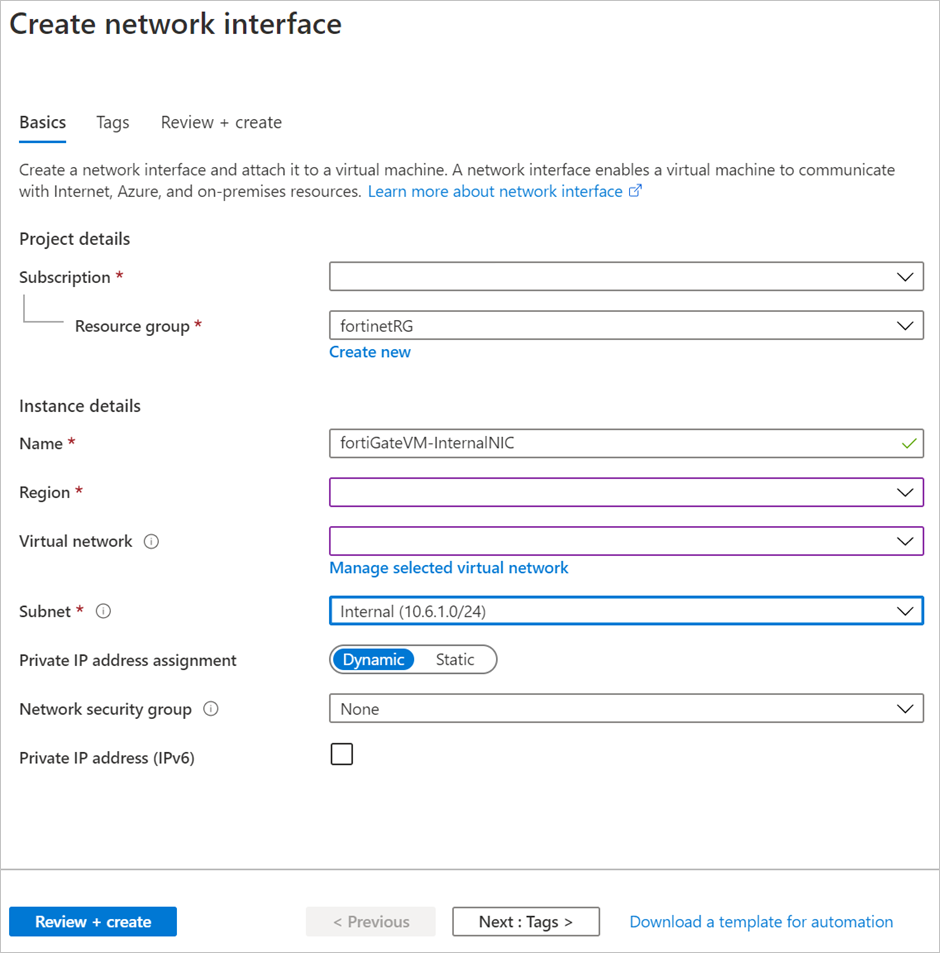The height and width of the screenshot is (953, 940).
Task: Select Static private IP assignment
Action: tap(455, 660)
